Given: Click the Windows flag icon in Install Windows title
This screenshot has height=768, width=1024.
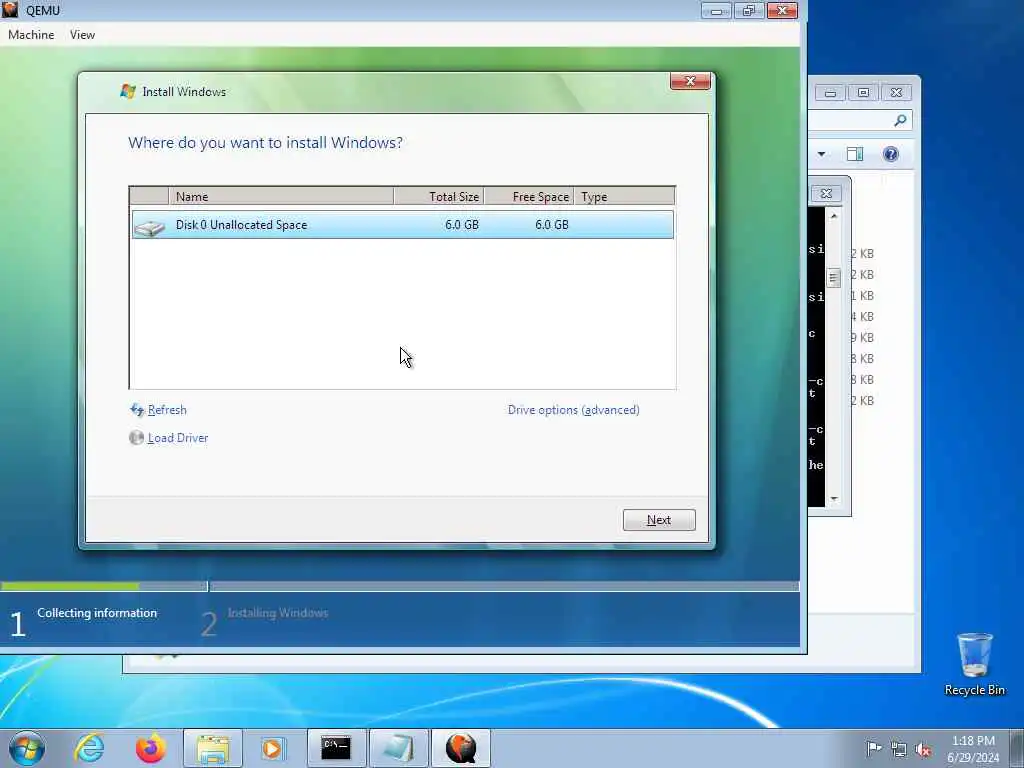Looking at the screenshot, I should [x=128, y=91].
